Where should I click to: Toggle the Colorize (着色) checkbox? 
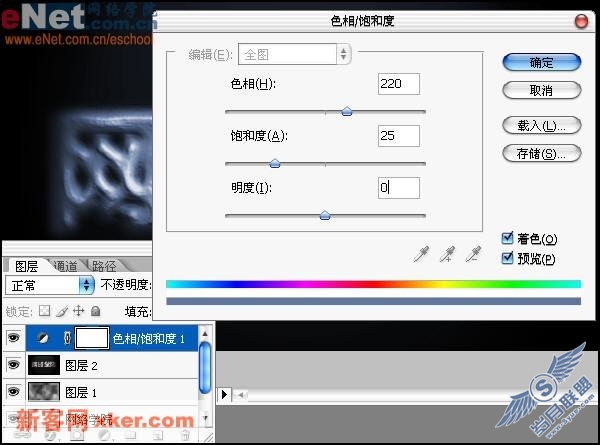click(507, 238)
